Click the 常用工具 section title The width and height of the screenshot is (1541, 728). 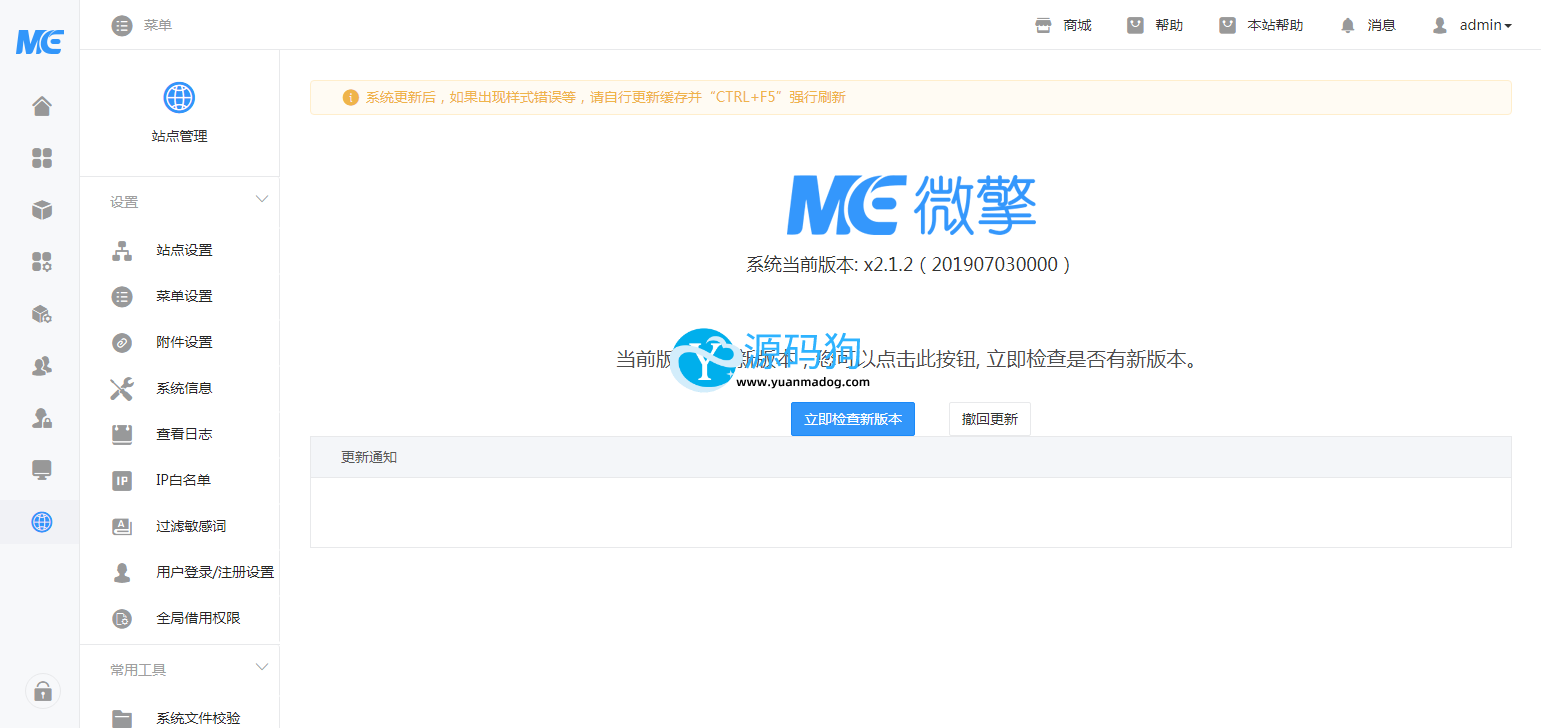138,670
